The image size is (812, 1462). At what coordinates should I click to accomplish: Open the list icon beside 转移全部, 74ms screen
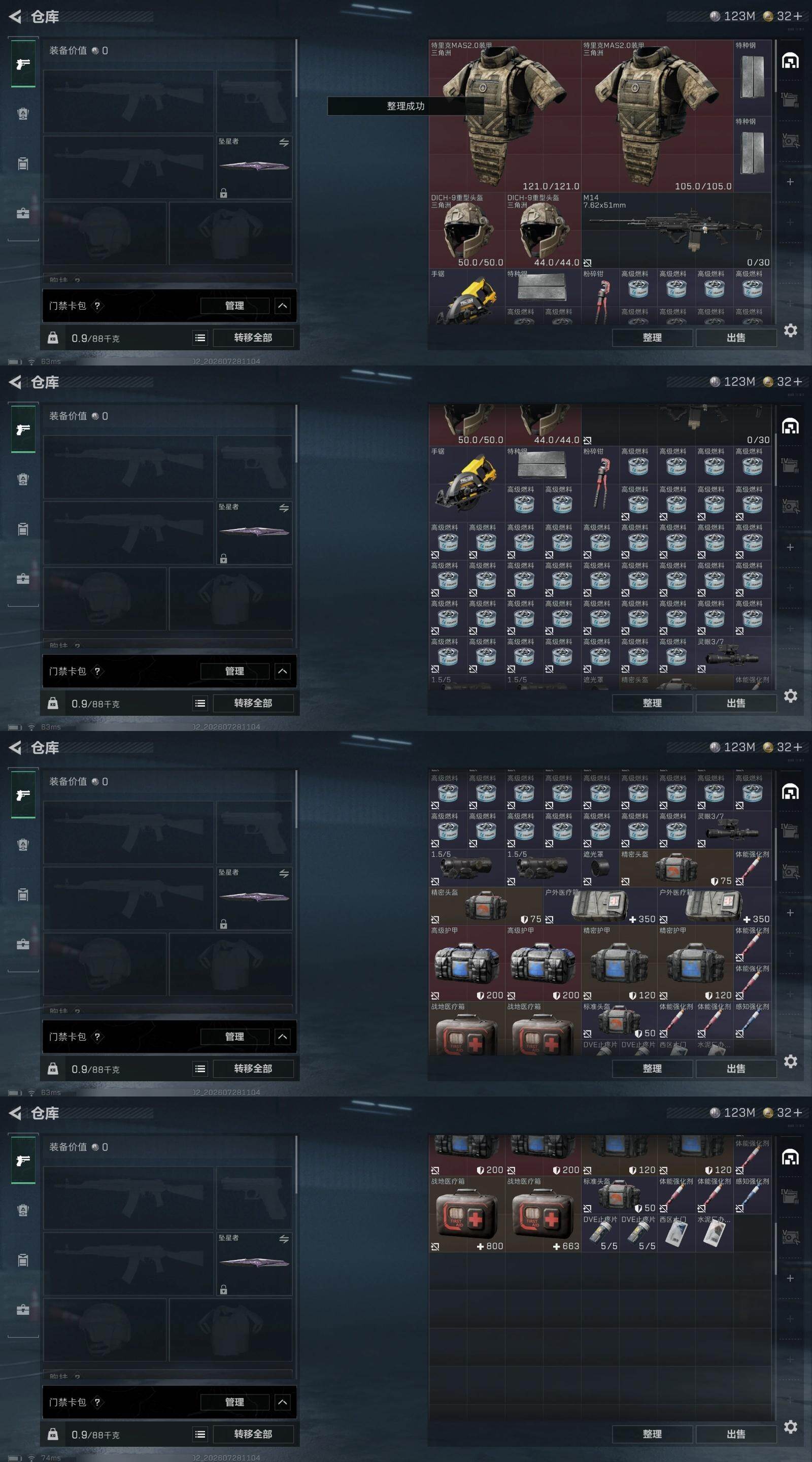tap(200, 1434)
